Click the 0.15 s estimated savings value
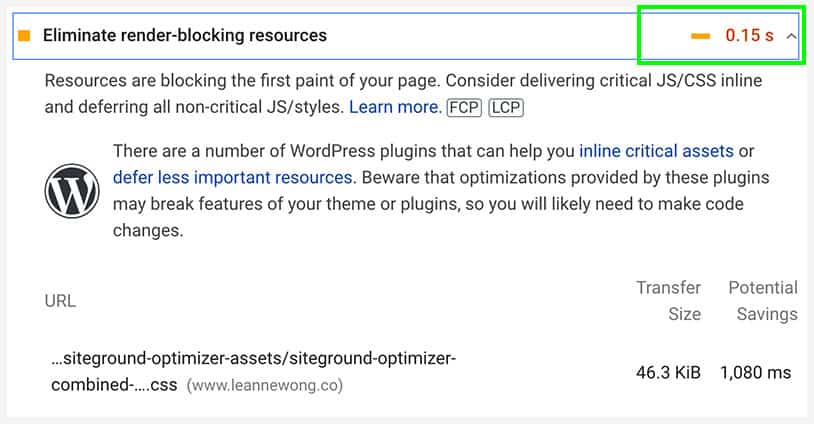This screenshot has width=814, height=424. tap(749, 36)
